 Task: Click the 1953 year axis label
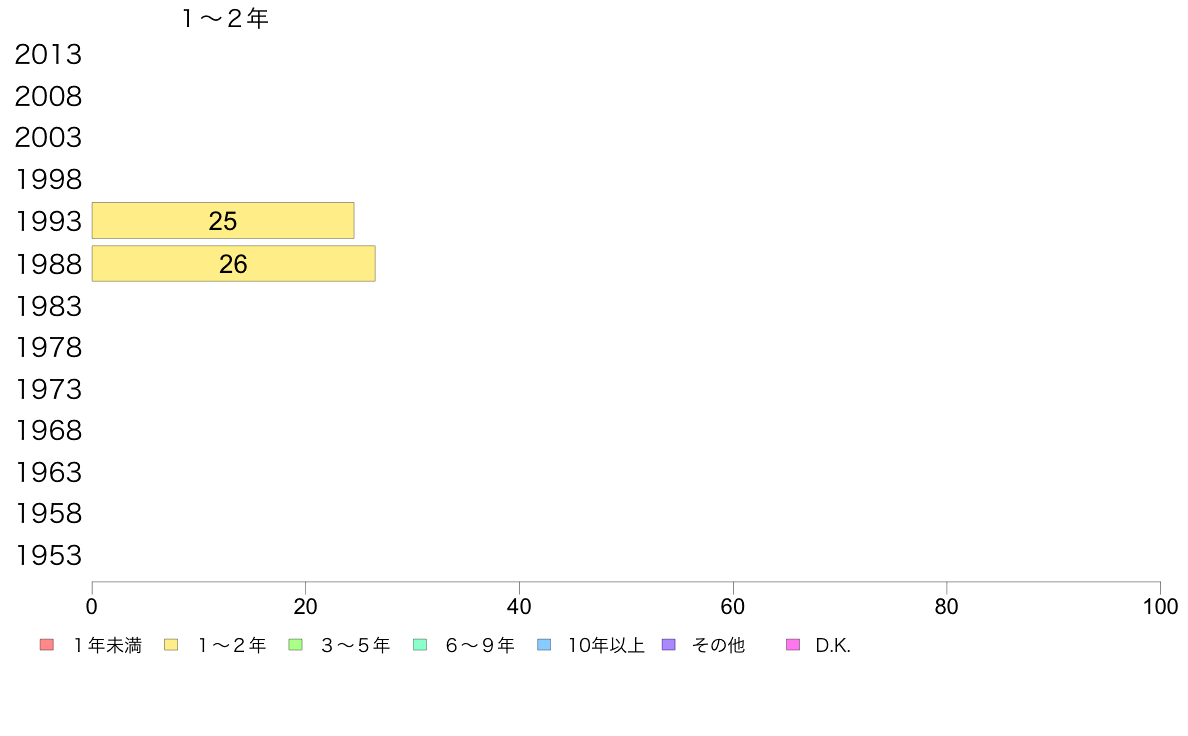pyautogui.click(x=48, y=556)
